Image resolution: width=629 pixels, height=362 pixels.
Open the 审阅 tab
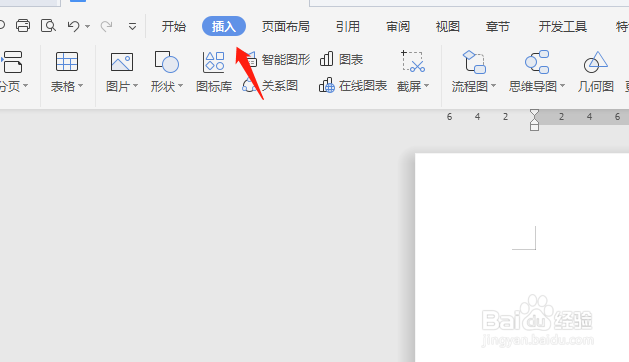[x=398, y=26]
